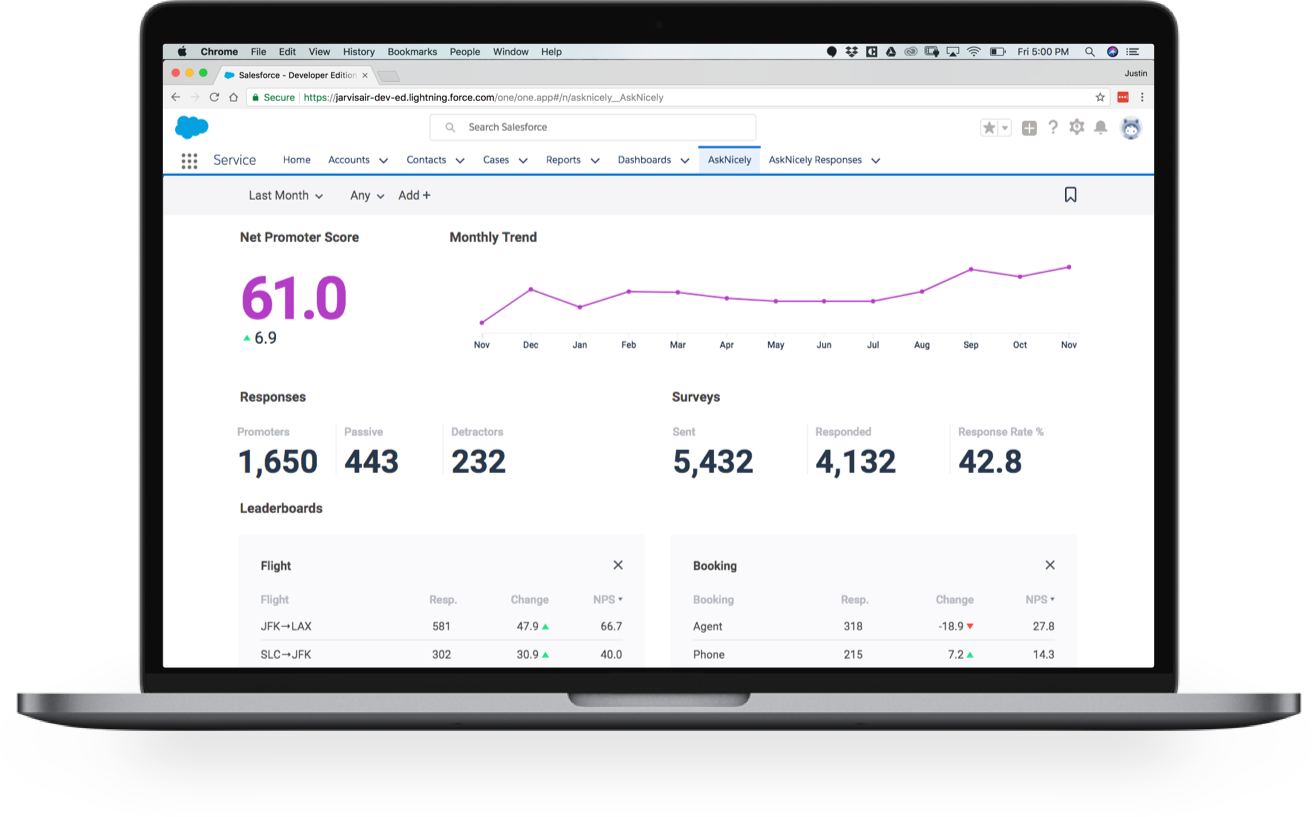The width and height of the screenshot is (1312, 817).
Task: Click Add + to add a filter
Action: pyautogui.click(x=414, y=196)
